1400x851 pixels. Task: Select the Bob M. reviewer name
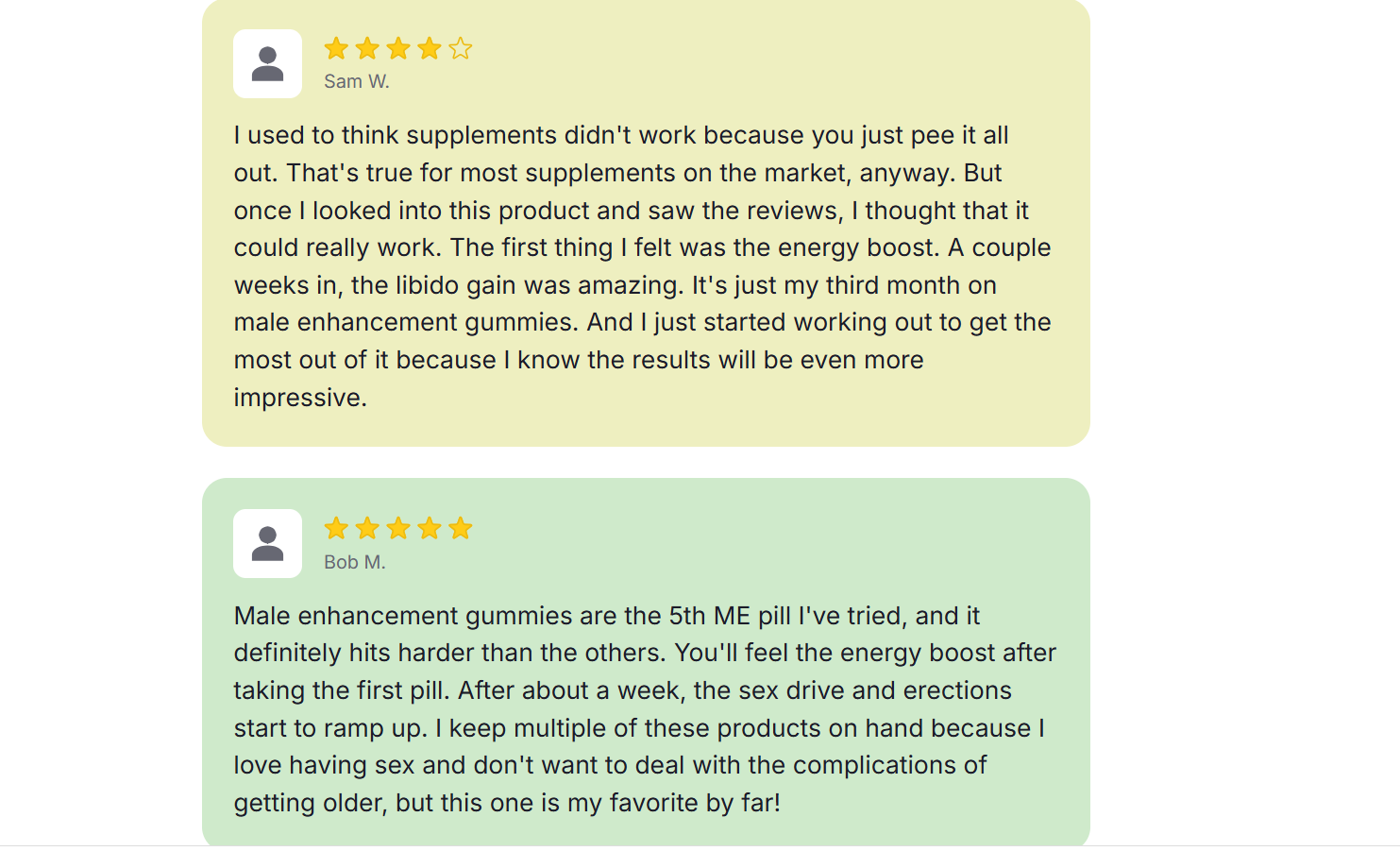tap(355, 562)
